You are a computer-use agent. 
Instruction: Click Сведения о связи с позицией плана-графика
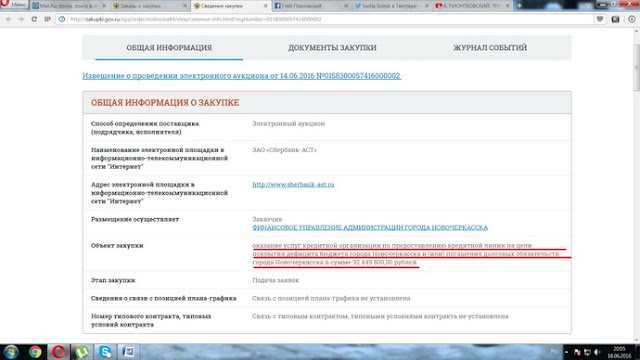tap(163, 298)
